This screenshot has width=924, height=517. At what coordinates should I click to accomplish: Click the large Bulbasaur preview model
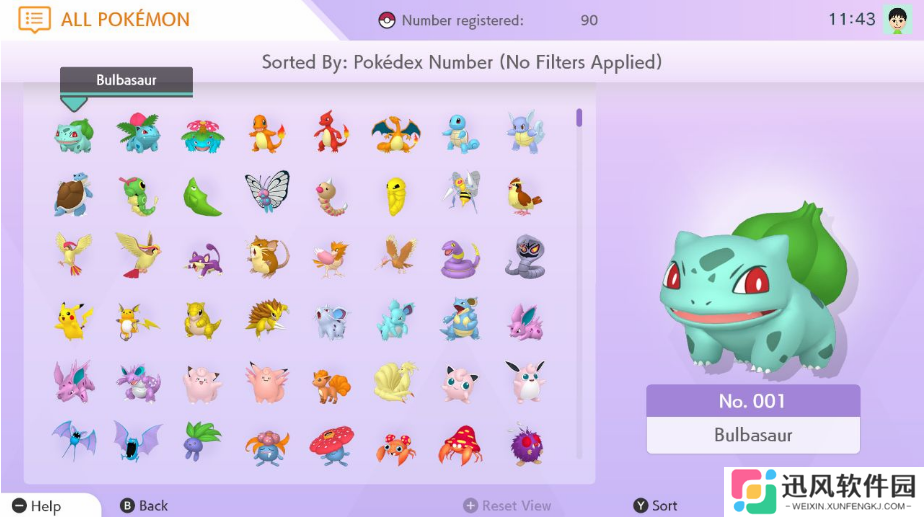point(754,290)
